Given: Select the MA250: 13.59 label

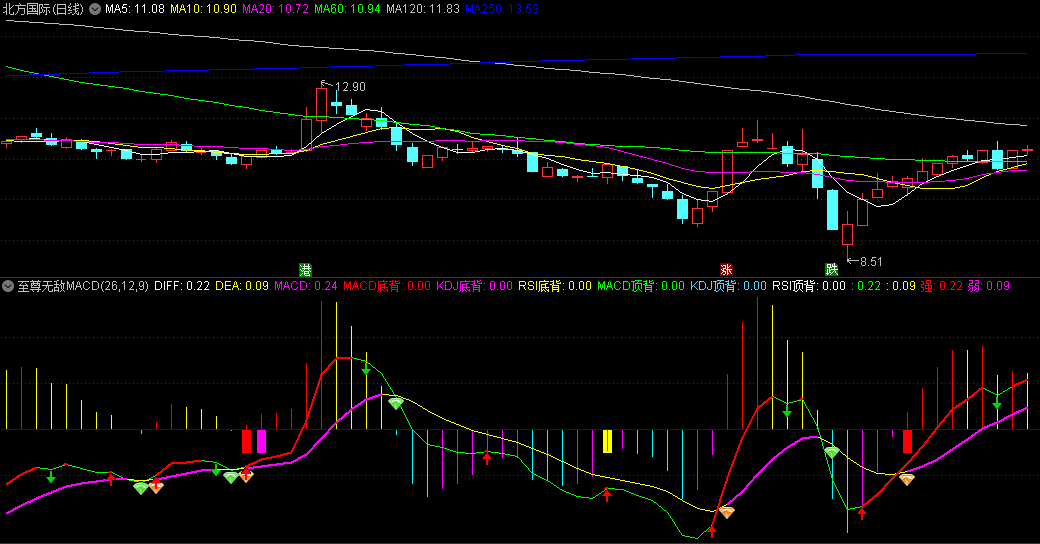Looking at the screenshot, I should pos(501,9).
